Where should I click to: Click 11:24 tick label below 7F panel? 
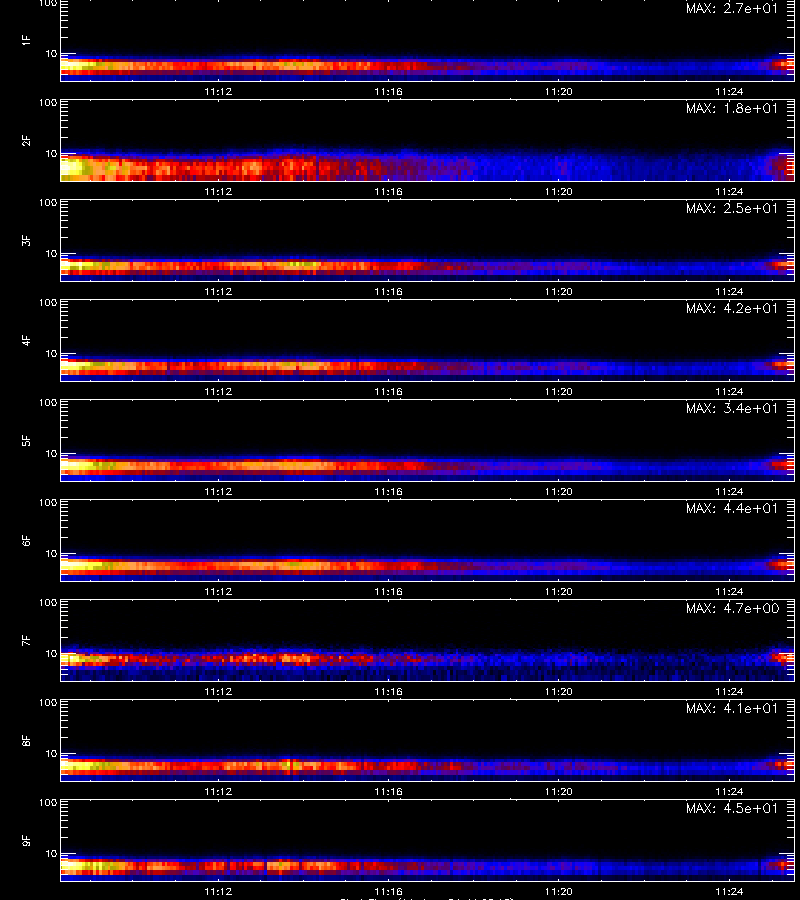pos(729,692)
